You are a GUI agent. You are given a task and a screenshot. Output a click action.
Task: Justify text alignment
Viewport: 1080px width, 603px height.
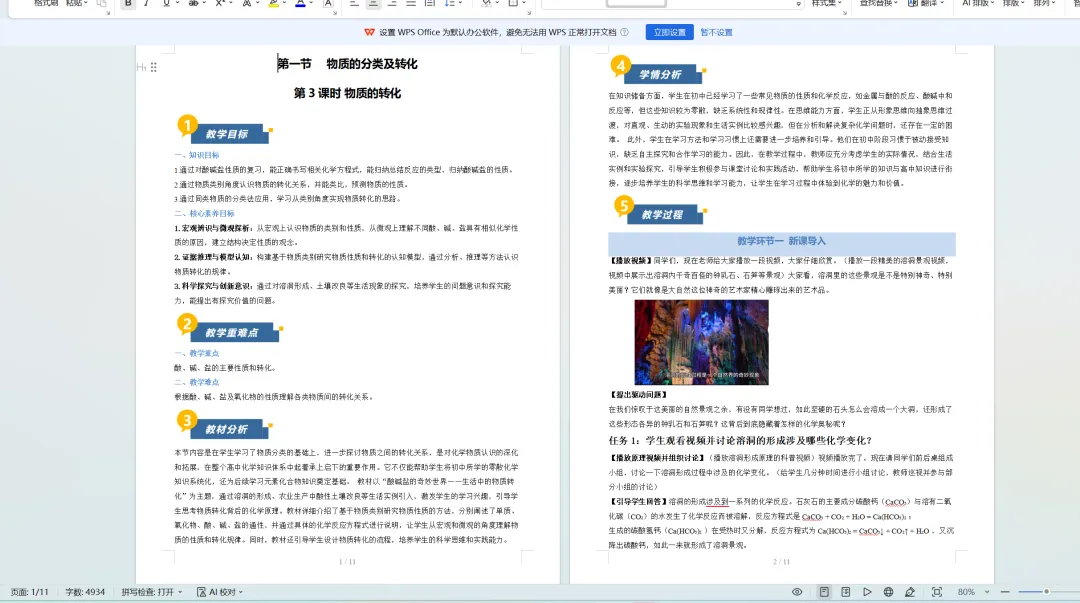coord(411,3)
